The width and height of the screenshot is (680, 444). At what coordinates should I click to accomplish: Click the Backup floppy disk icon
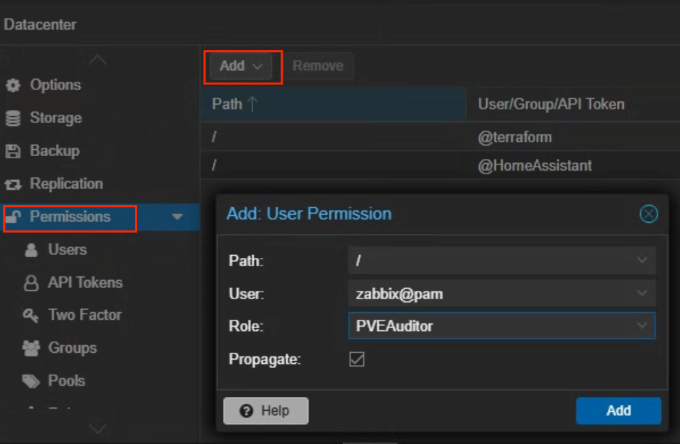pyautogui.click(x=13, y=151)
